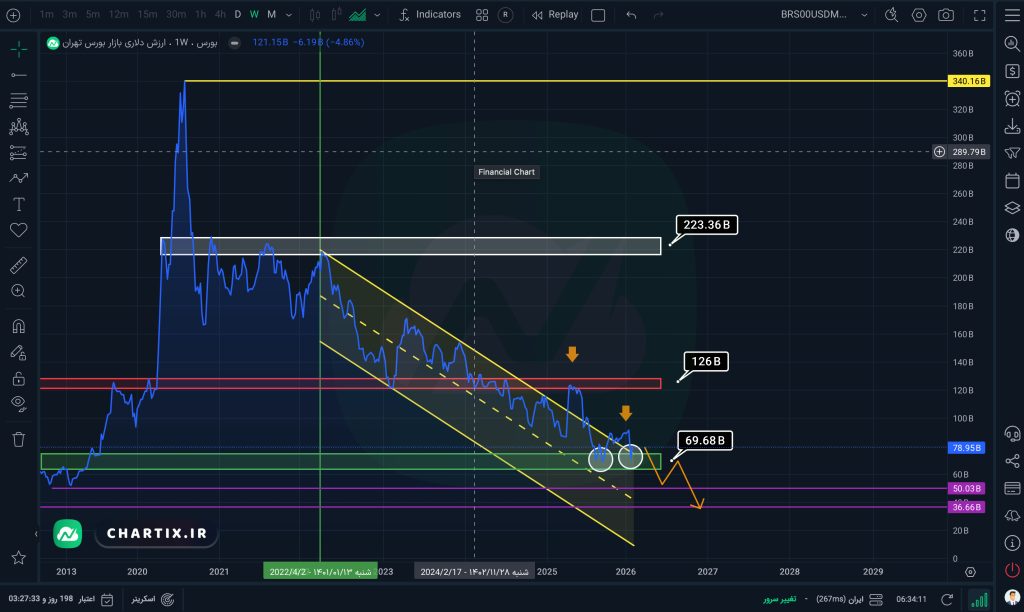Select the Text drawing tool
Screen dimensions: 1024x612
click(18, 204)
